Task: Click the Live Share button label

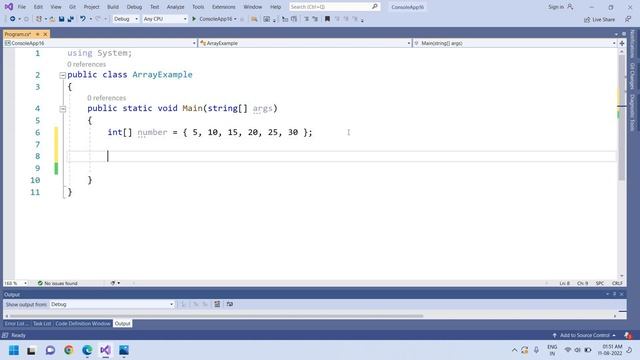Action: coord(603,19)
